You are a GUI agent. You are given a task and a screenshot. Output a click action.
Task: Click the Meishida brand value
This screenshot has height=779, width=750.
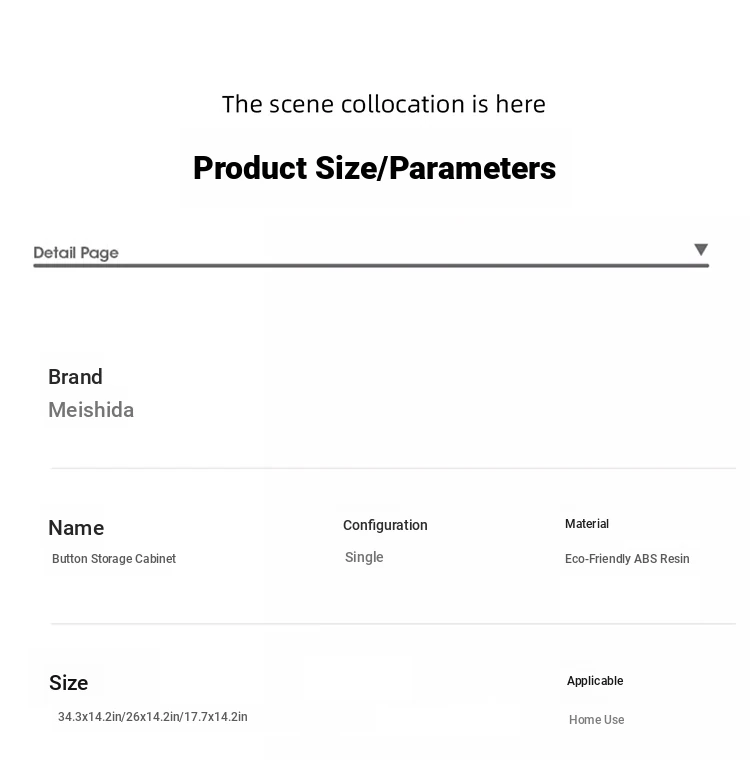point(91,410)
